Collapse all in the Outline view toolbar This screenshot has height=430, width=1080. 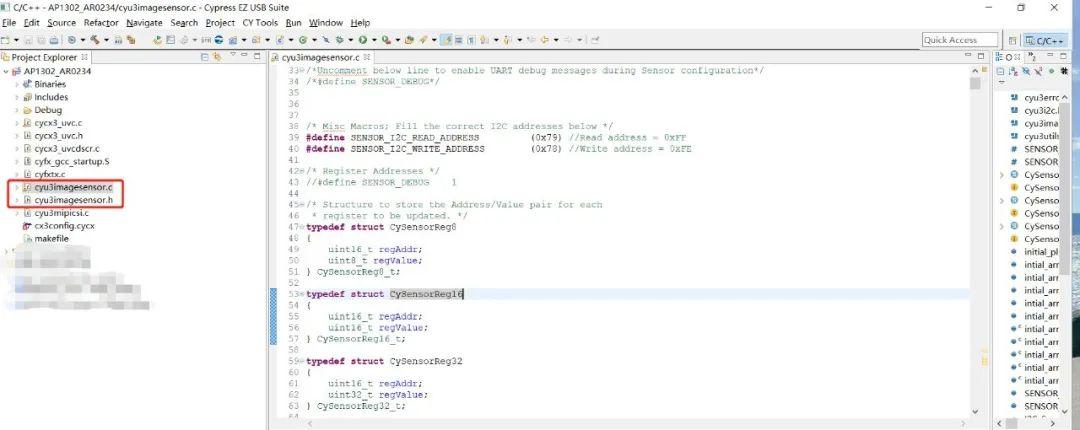(1000, 71)
